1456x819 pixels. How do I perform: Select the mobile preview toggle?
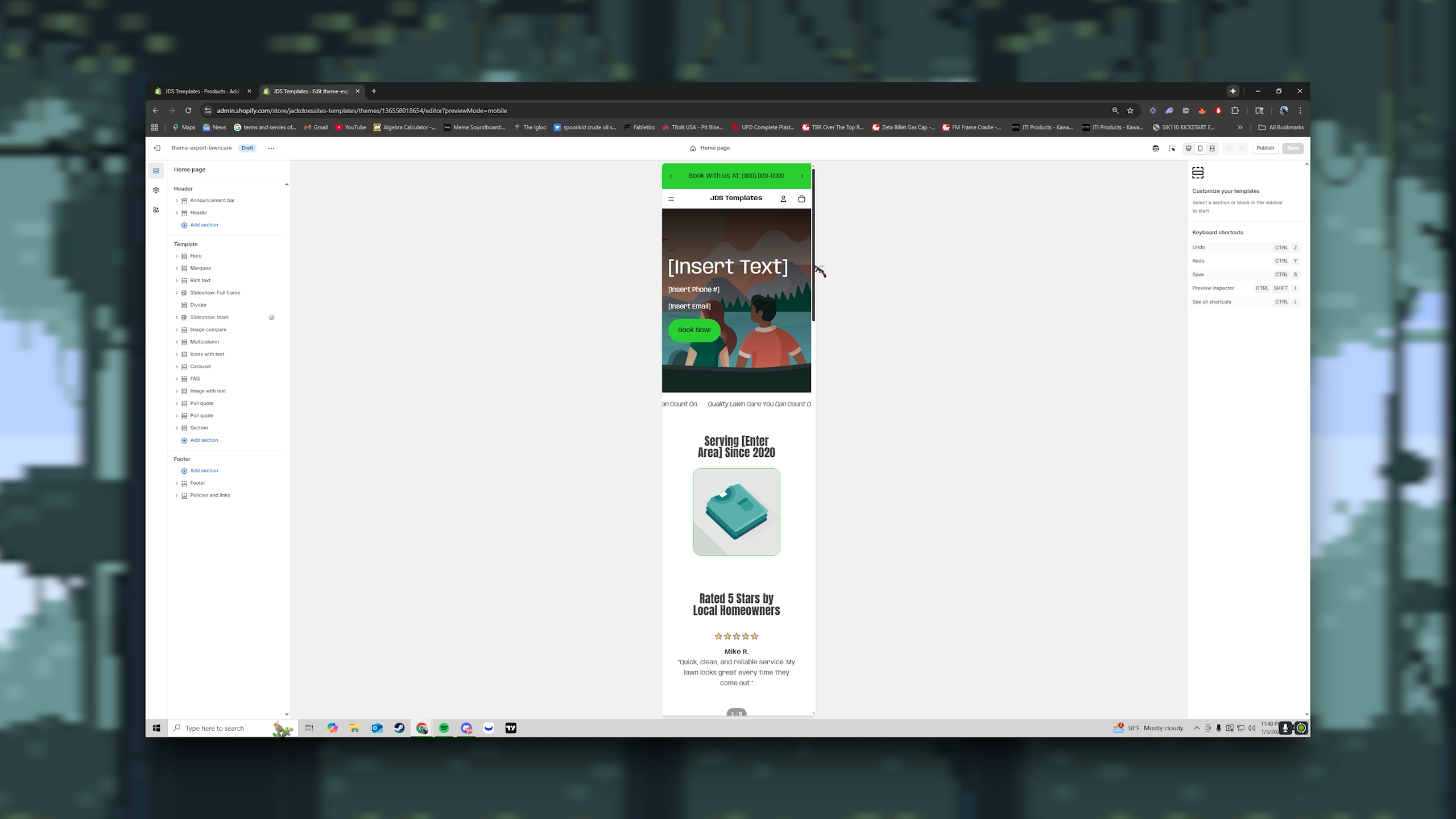tap(1200, 148)
